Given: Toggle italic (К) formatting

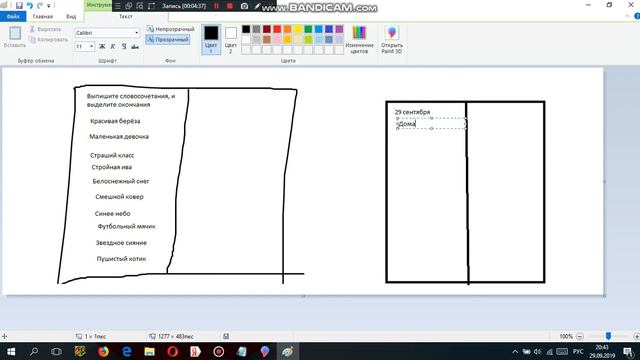Looking at the screenshot, I should [x=113, y=47].
